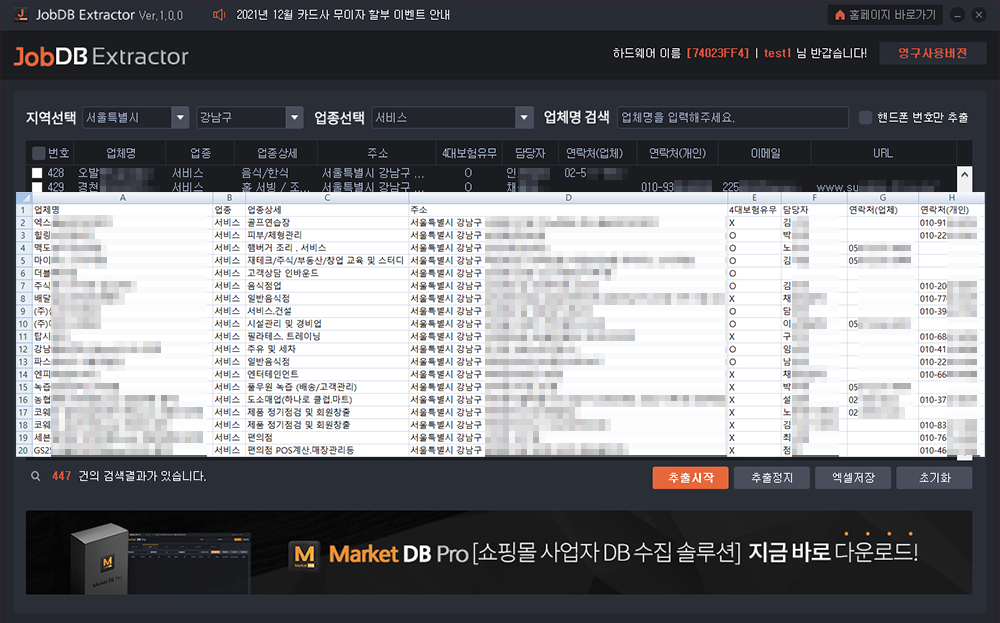Check the box for result row 429
Screen dimensions: 1000x623
pos(37,187)
